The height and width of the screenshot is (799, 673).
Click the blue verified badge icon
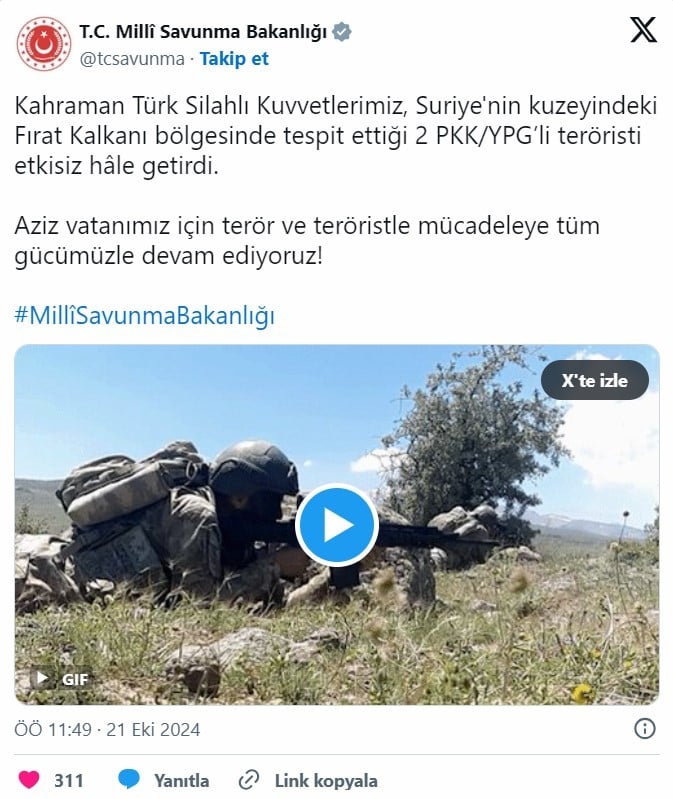[341, 32]
